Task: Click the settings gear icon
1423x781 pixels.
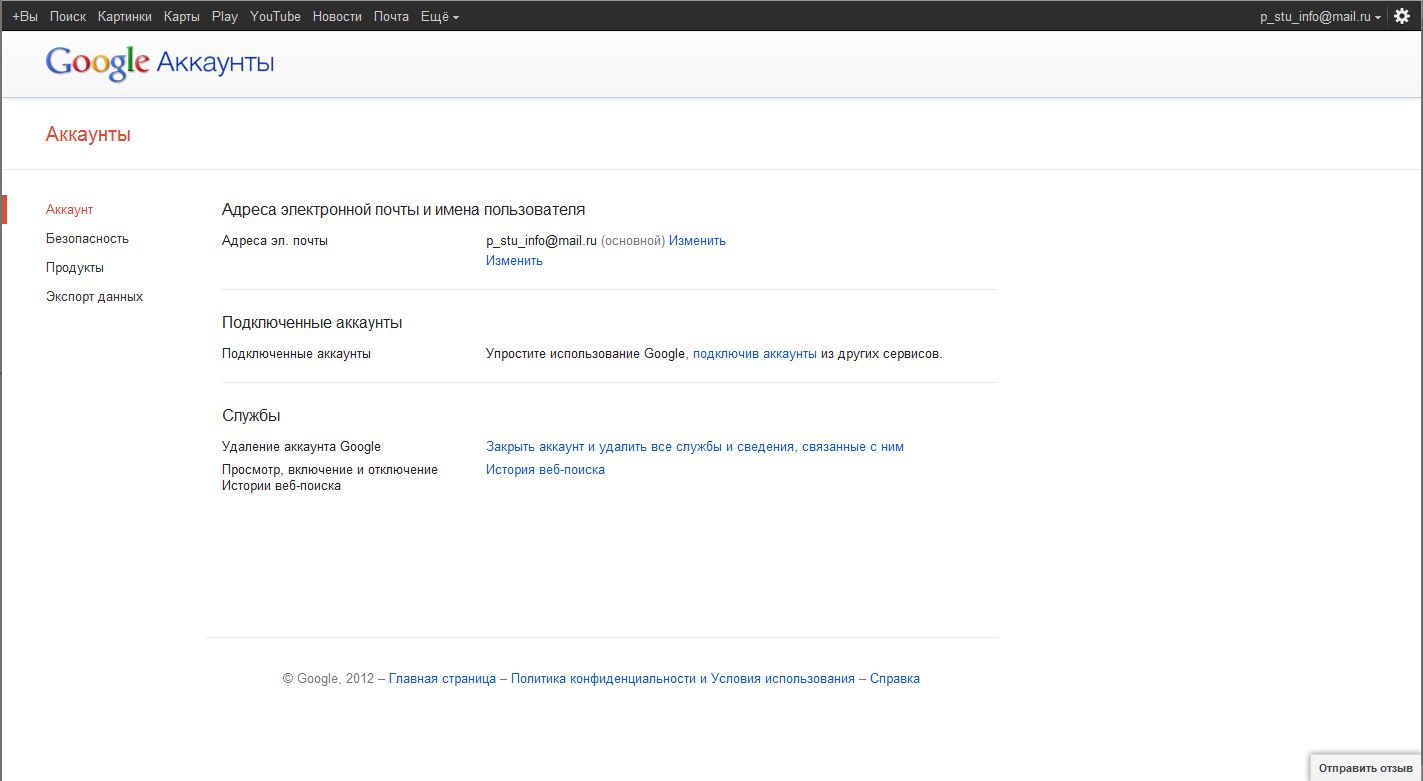Action: point(1402,17)
